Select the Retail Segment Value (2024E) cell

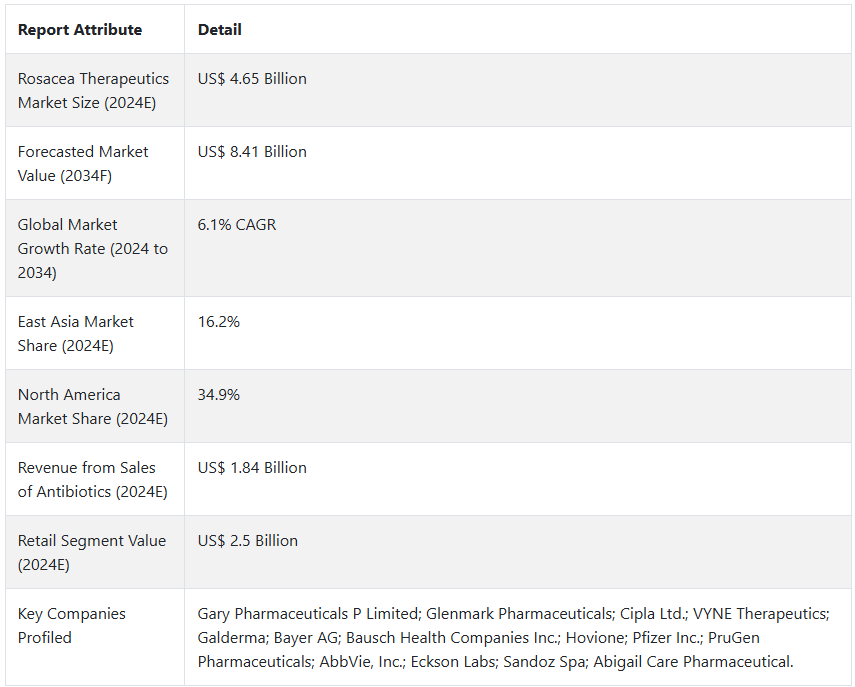pyautogui.click(x=95, y=552)
